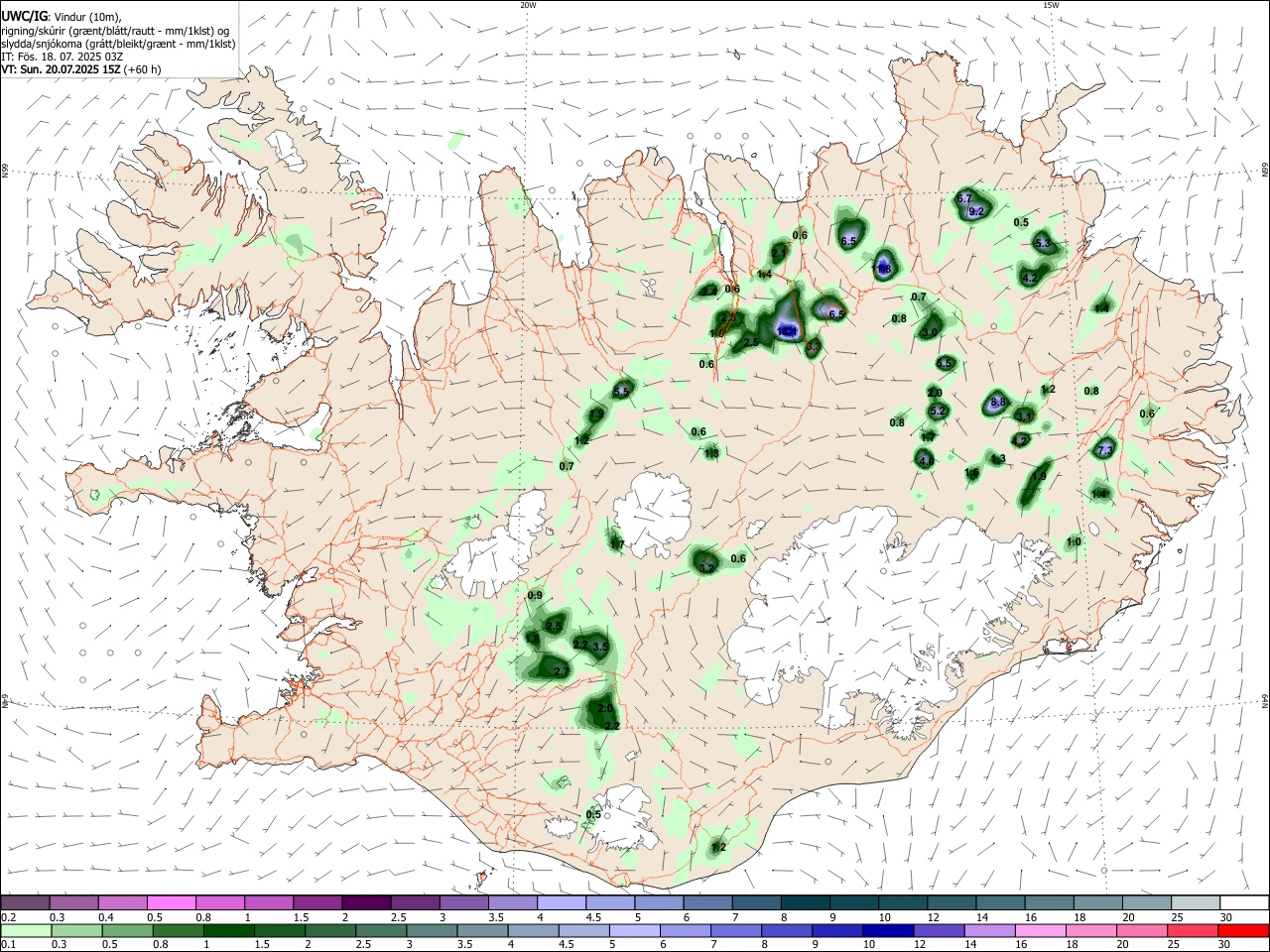Click the 13.1 precipitation value on the map

[x=787, y=331]
